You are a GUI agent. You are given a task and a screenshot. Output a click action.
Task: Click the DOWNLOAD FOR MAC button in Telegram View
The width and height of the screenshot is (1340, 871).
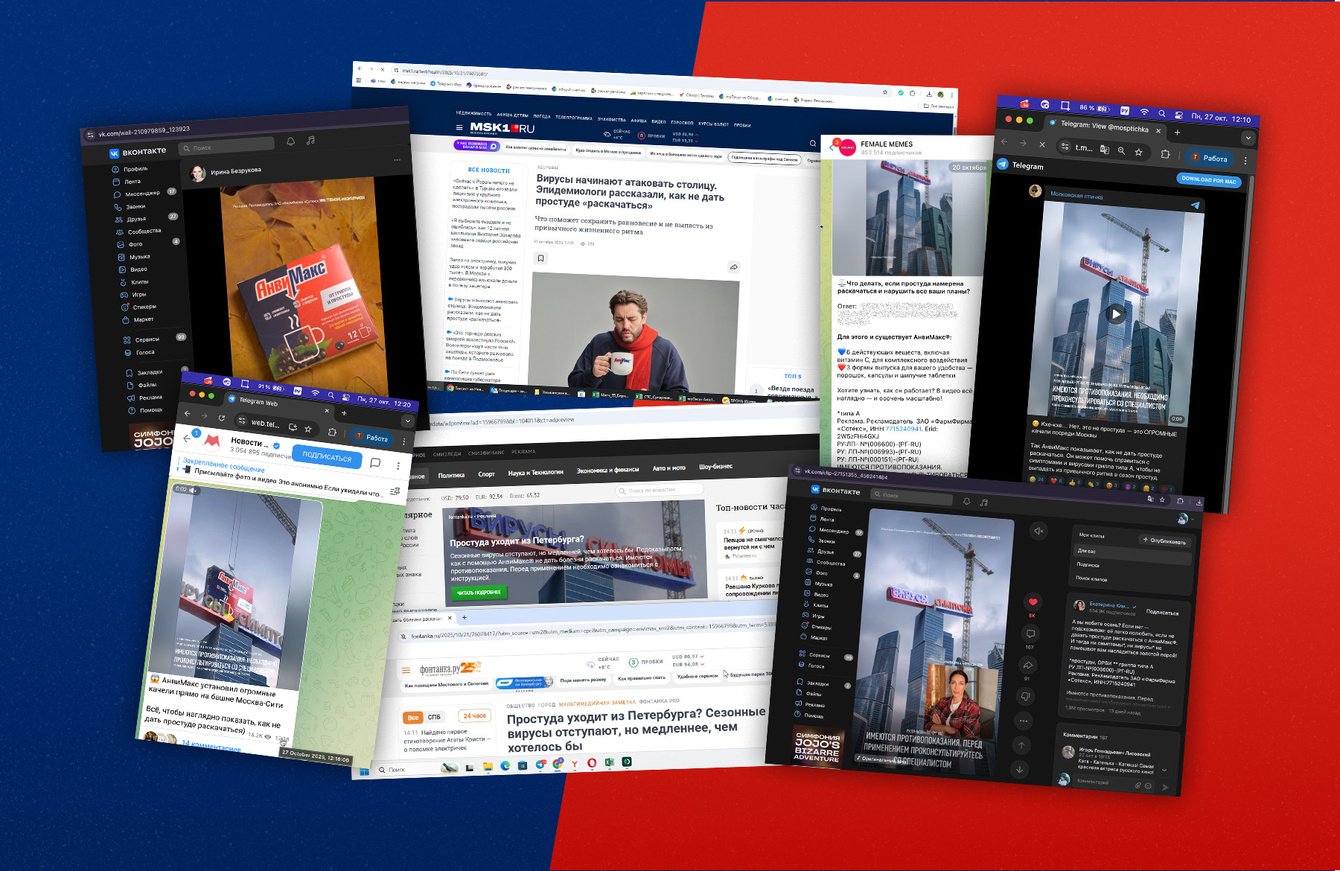pyautogui.click(x=1207, y=180)
